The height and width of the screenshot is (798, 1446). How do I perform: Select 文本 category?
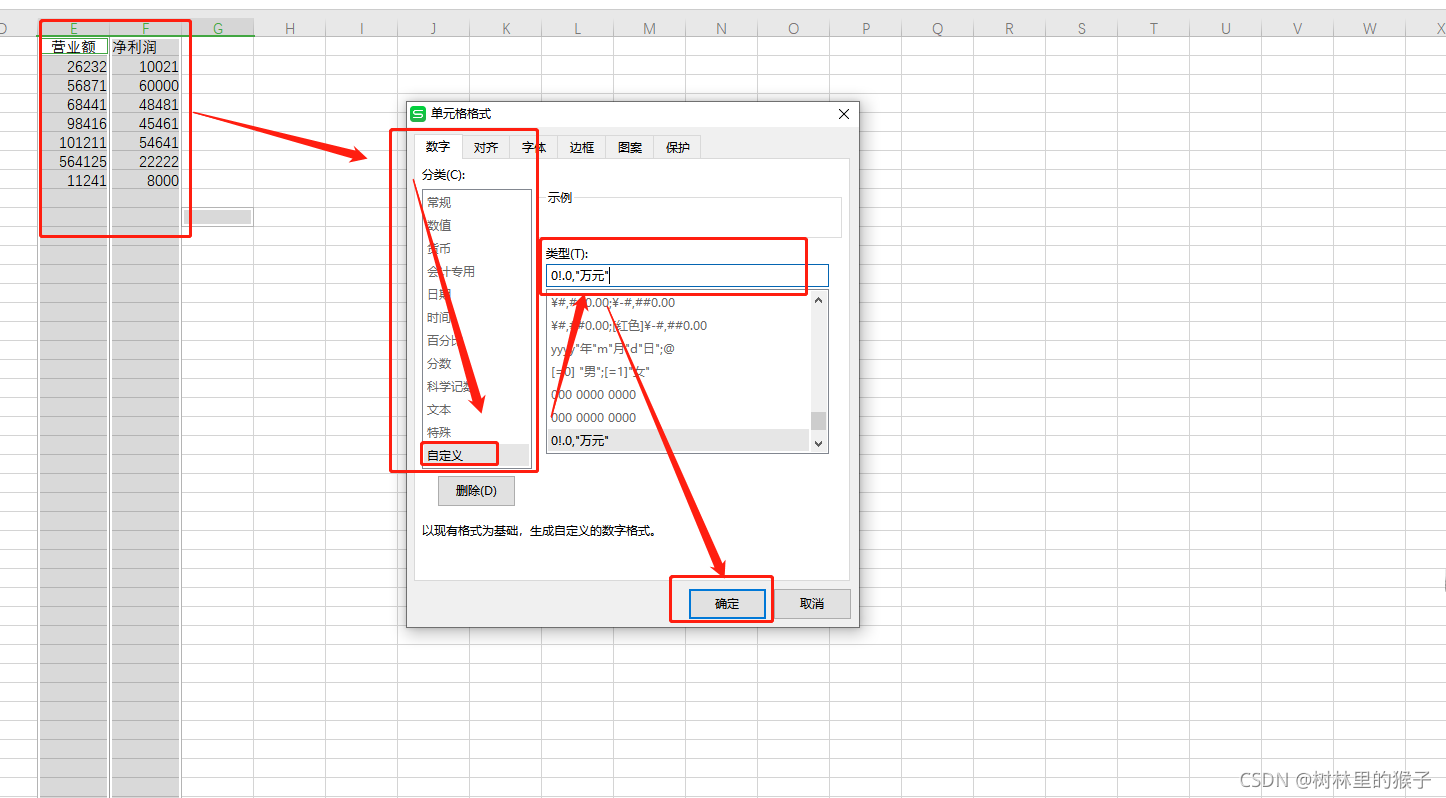[x=476, y=409]
